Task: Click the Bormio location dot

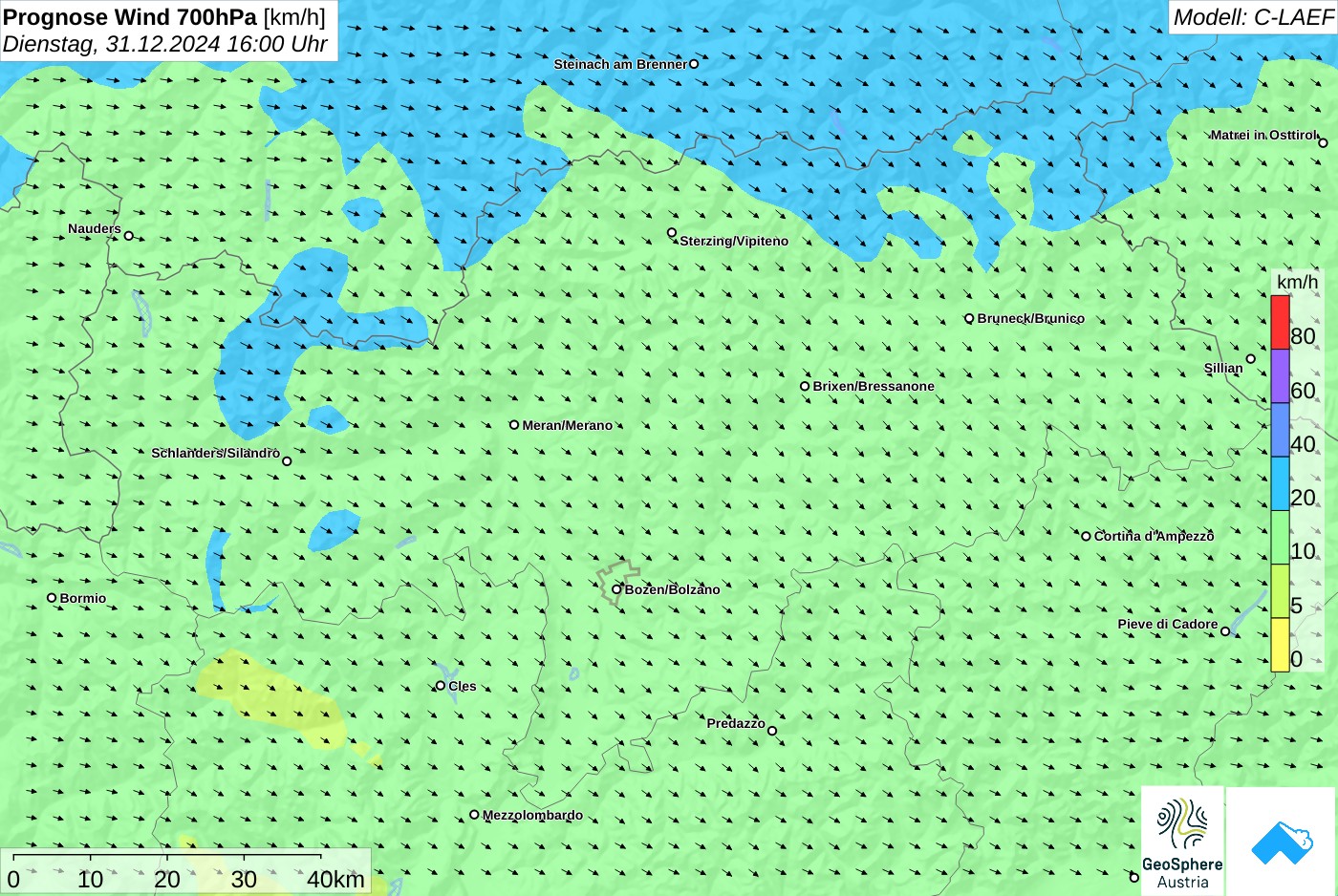Action: tap(52, 598)
